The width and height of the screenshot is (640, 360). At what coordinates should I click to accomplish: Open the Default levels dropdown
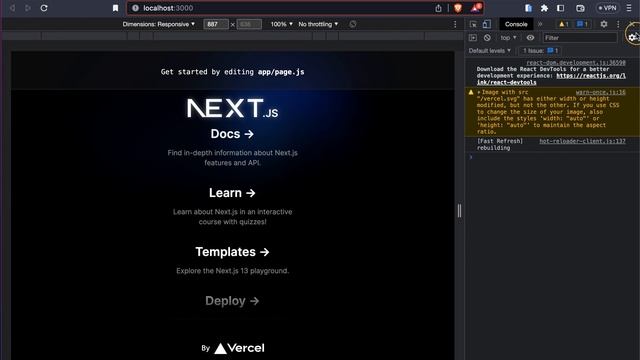(x=489, y=51)
